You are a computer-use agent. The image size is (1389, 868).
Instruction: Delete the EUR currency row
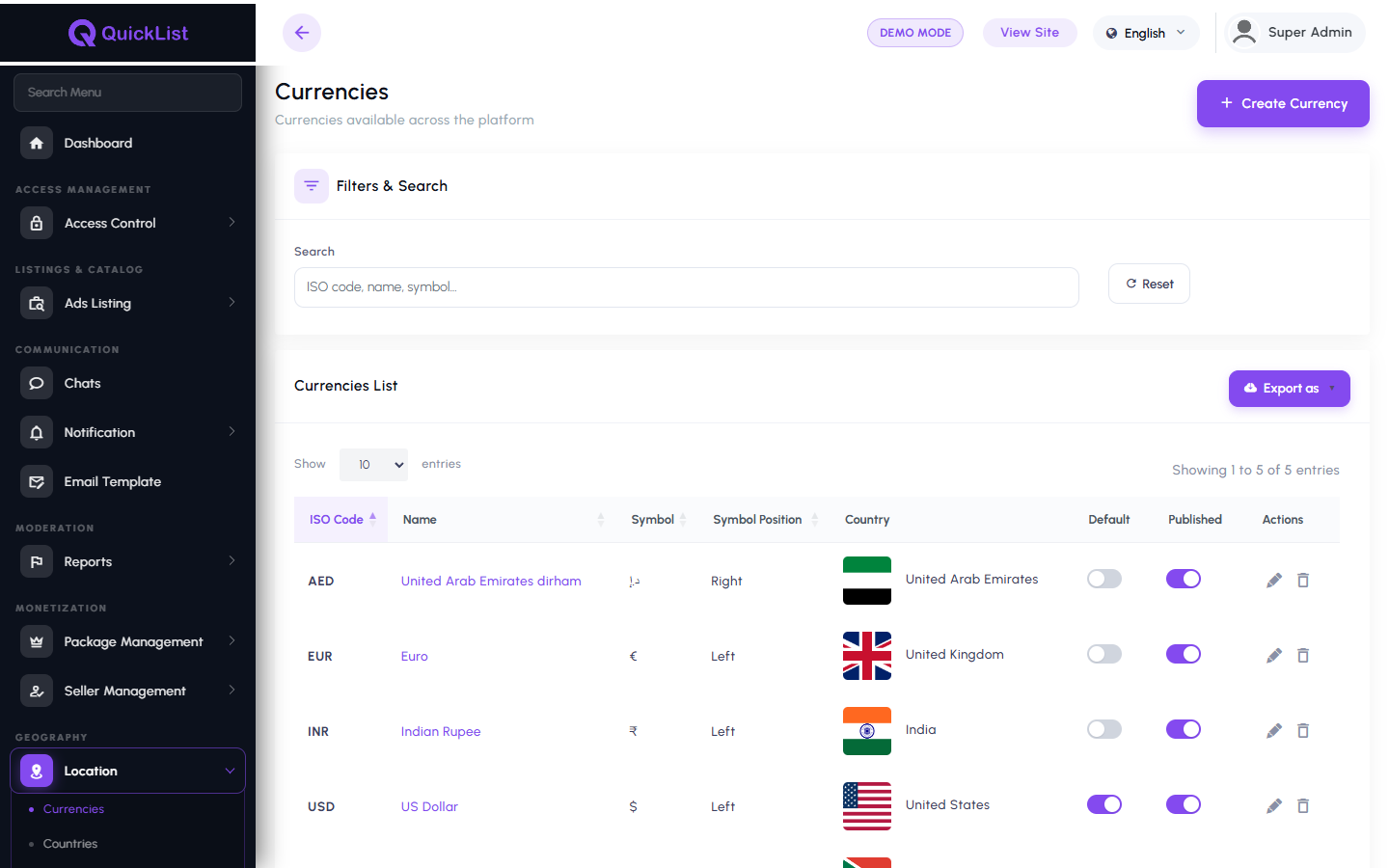[1303, 655]
